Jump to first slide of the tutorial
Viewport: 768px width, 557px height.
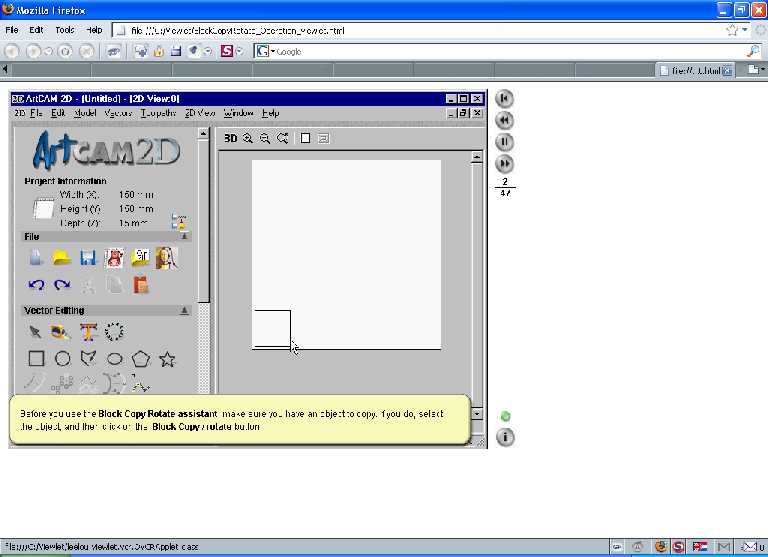tap(504, 98)
